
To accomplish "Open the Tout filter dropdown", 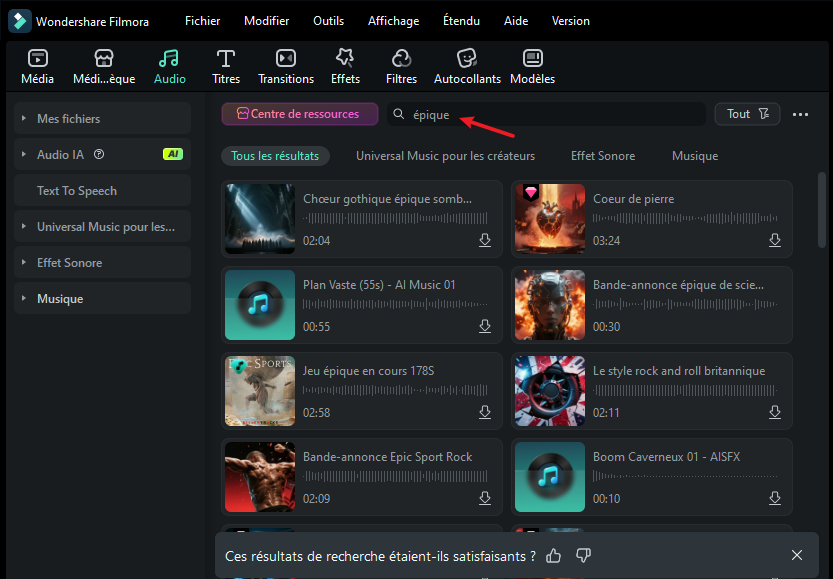I will [747, 114].
